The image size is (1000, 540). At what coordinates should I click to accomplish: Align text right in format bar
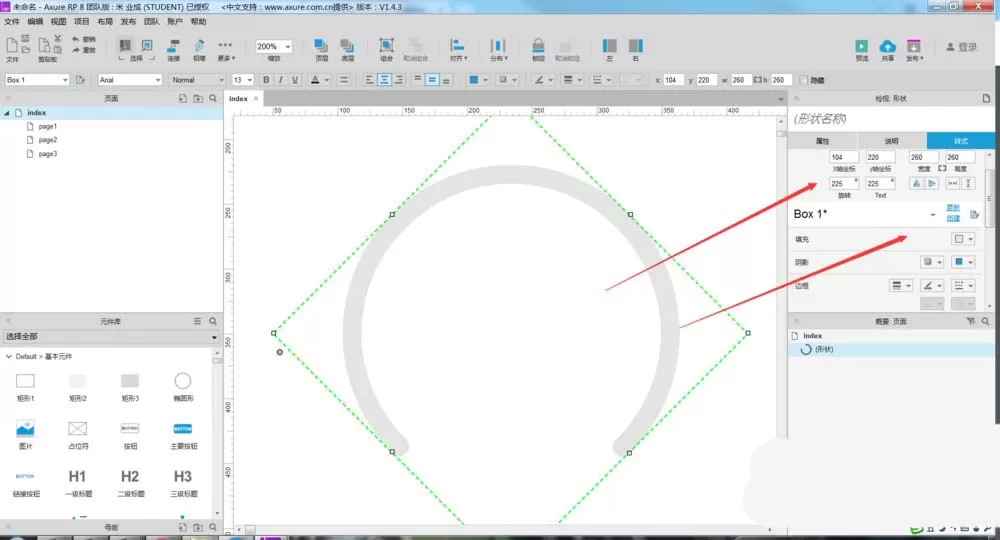(399, 80)
